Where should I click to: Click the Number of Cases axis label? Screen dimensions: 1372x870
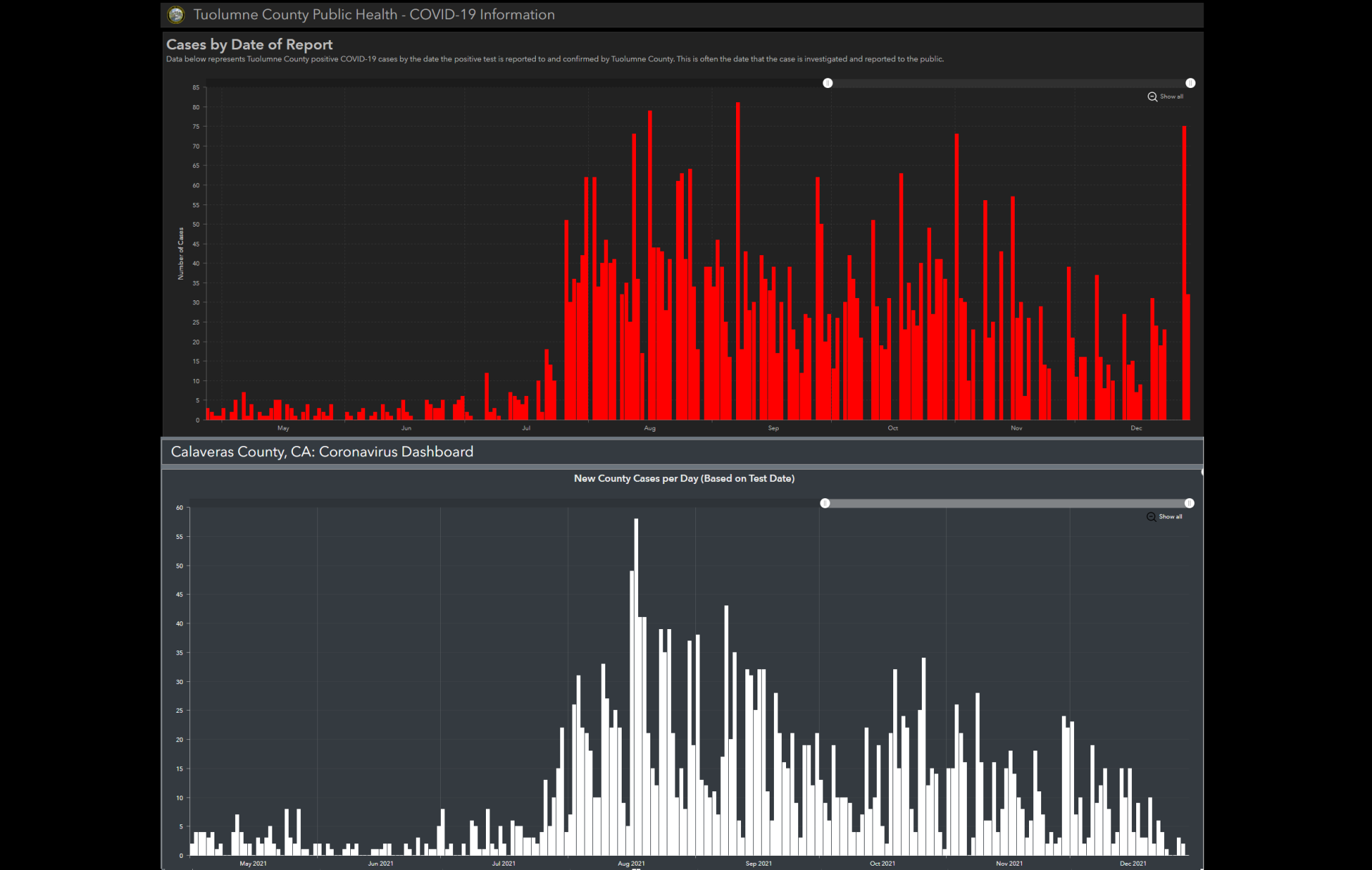tap(181, 253)
